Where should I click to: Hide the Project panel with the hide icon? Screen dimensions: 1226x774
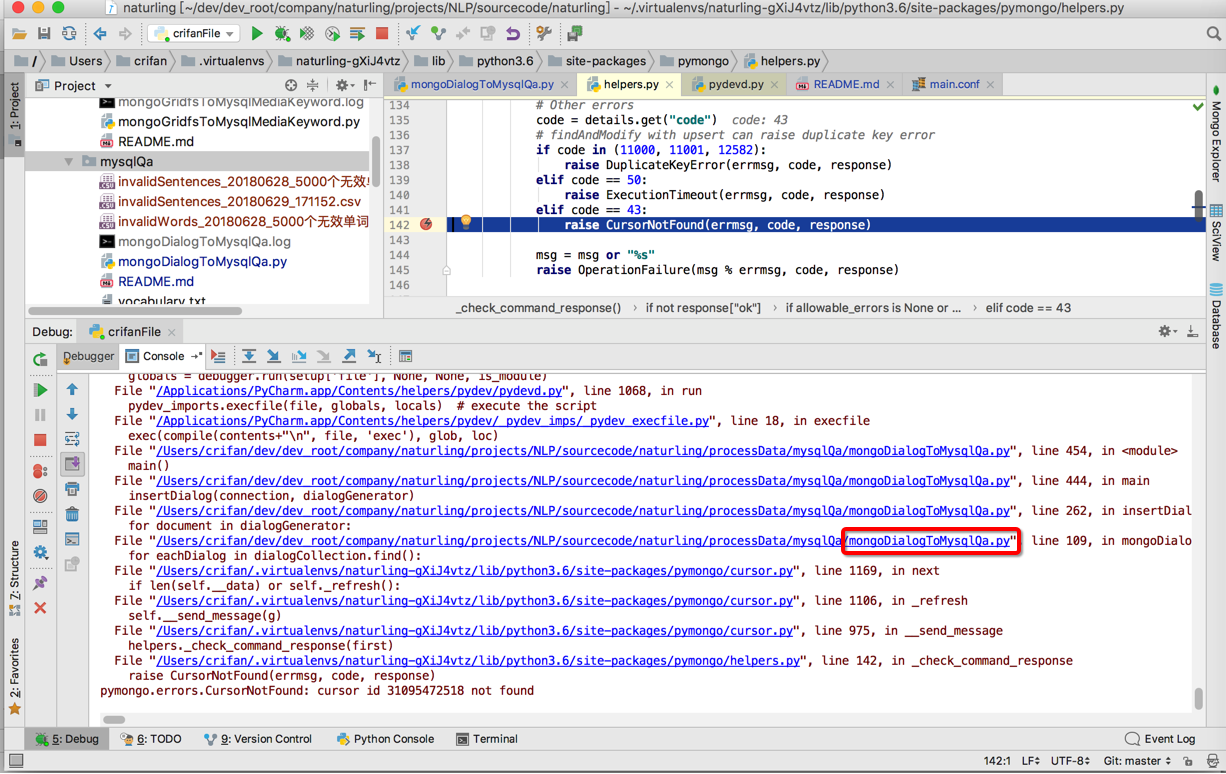pyautogui.click(x=370, y=85)
